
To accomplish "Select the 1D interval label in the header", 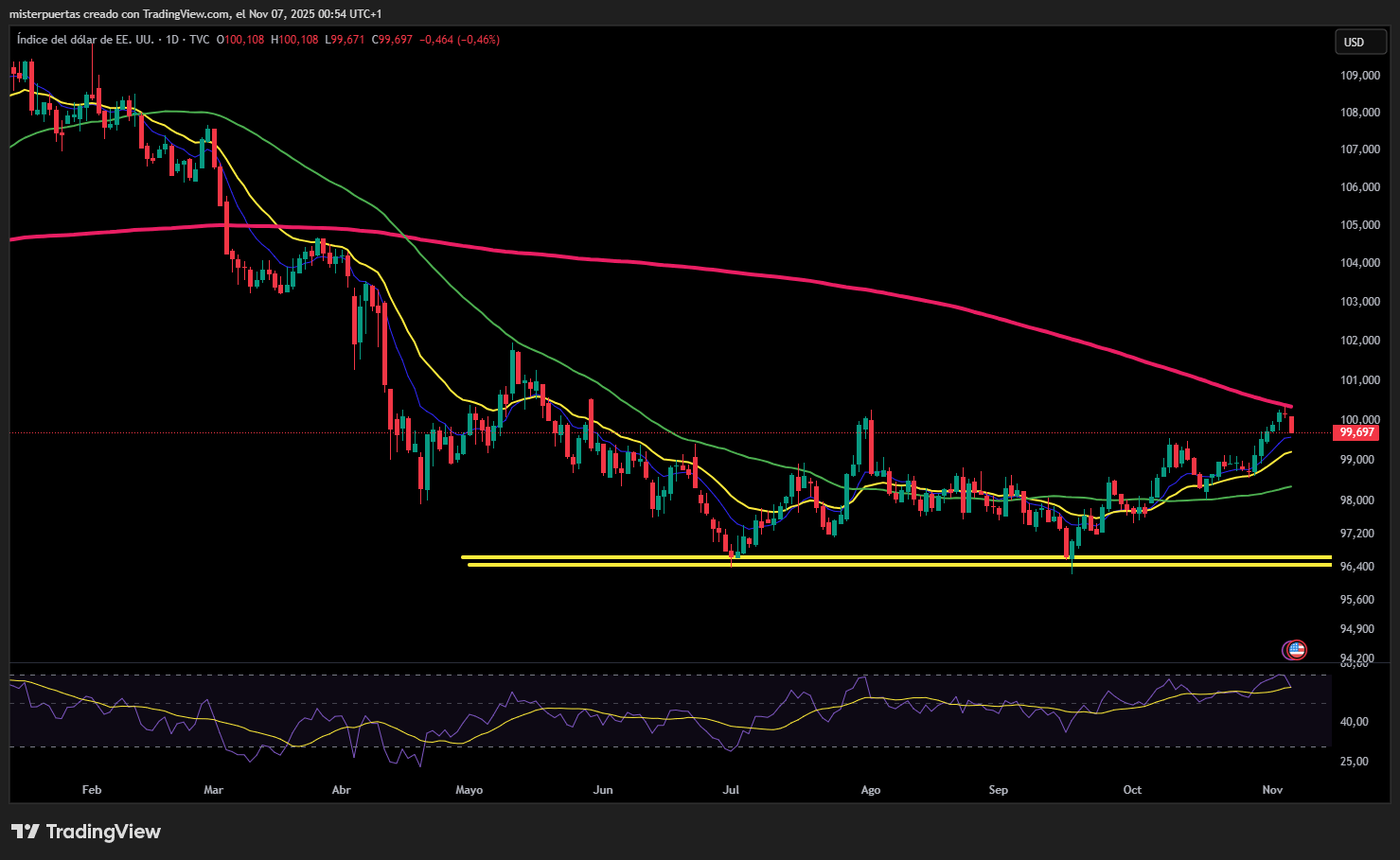I will pos(172,40).
